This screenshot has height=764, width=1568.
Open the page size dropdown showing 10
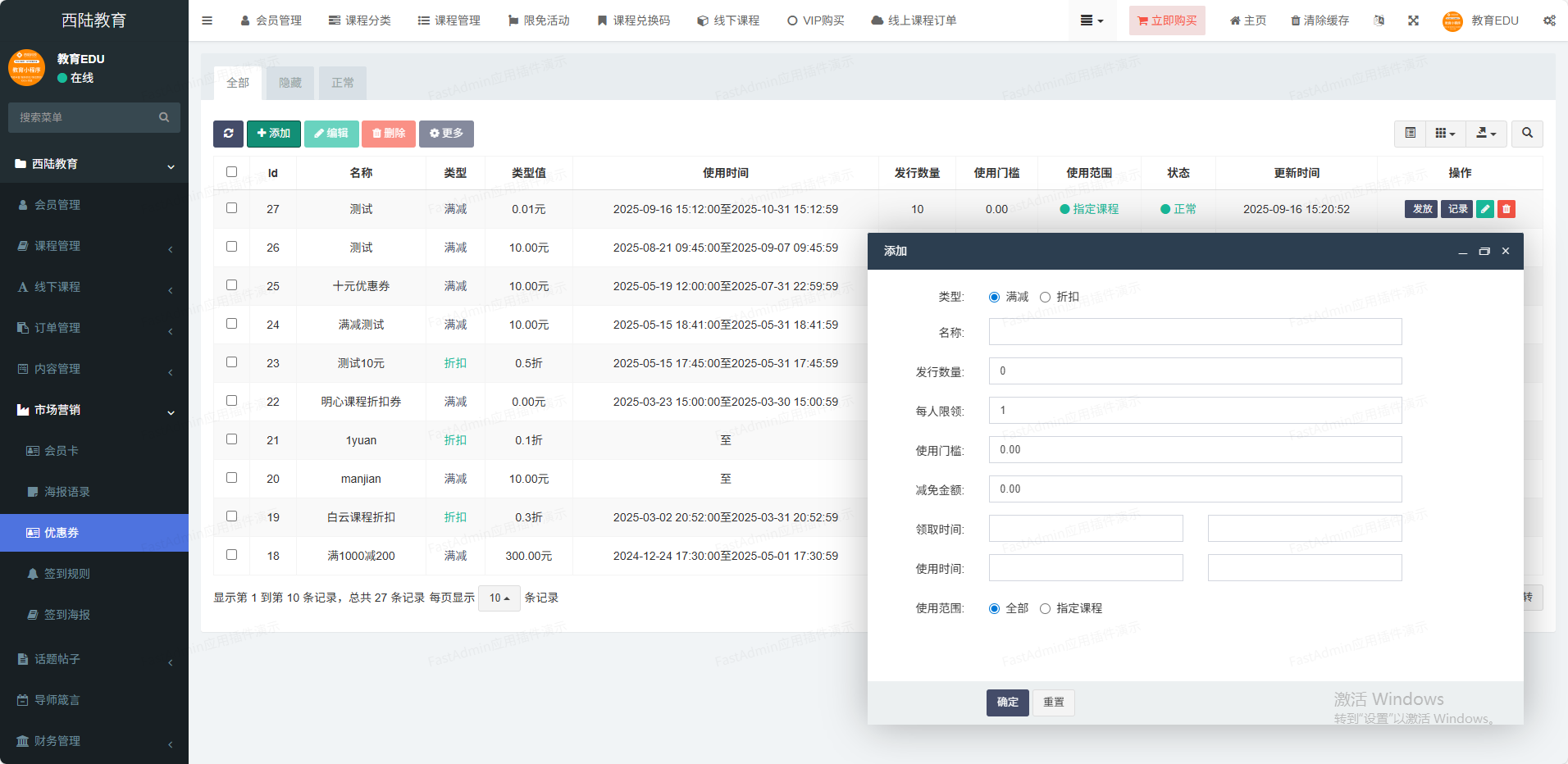[x=499, y=598]
